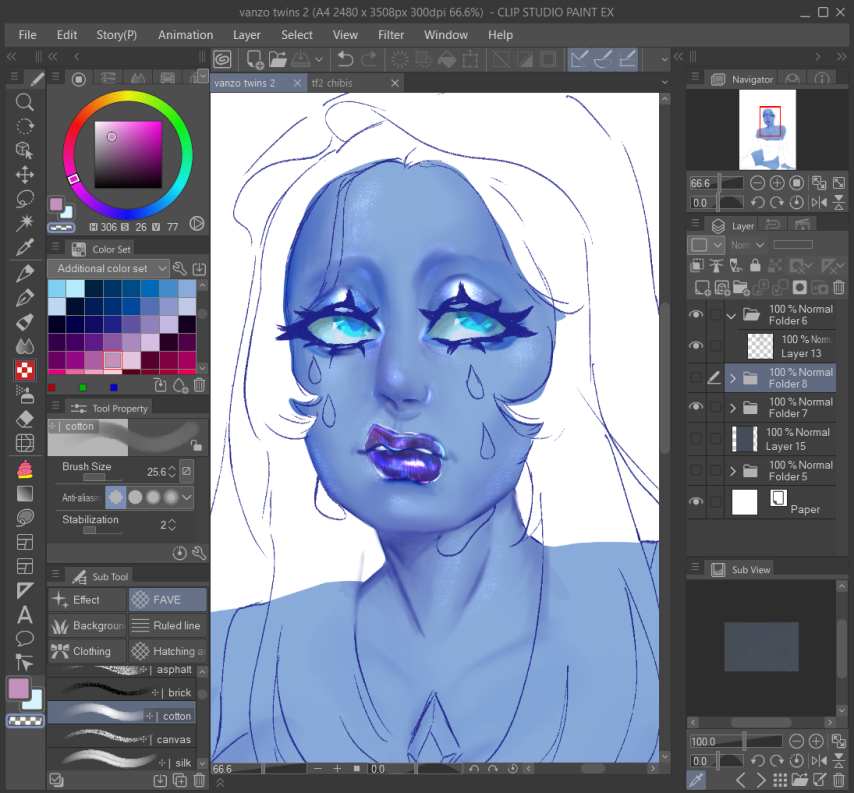Open the File menu
The image size is (854, 793).
(x=27, y=35)
